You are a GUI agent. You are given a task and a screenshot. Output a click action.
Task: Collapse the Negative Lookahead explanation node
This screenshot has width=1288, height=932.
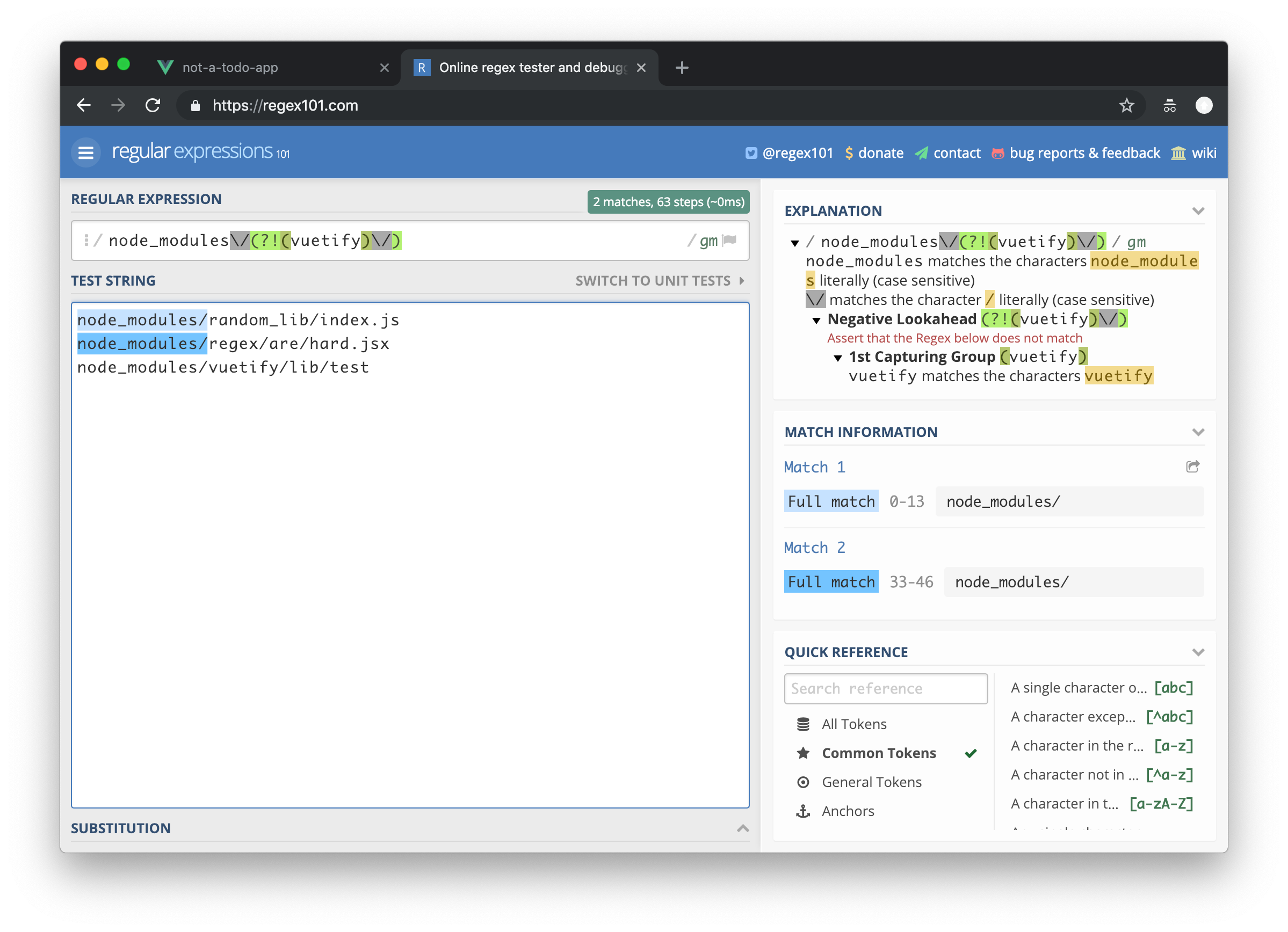[x=816, y=320]
